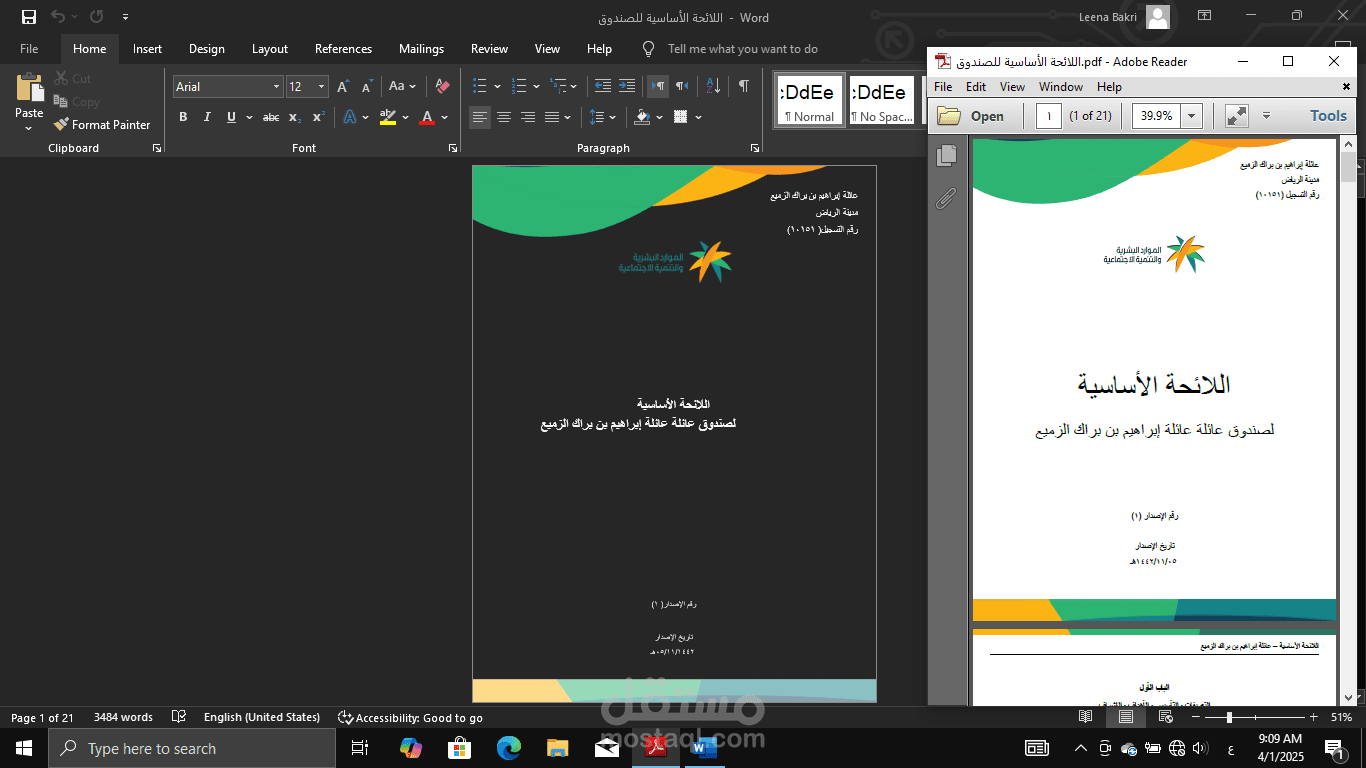Open the 39.9% zoom dropdown in Adobe Reader

pos(1193,115)
